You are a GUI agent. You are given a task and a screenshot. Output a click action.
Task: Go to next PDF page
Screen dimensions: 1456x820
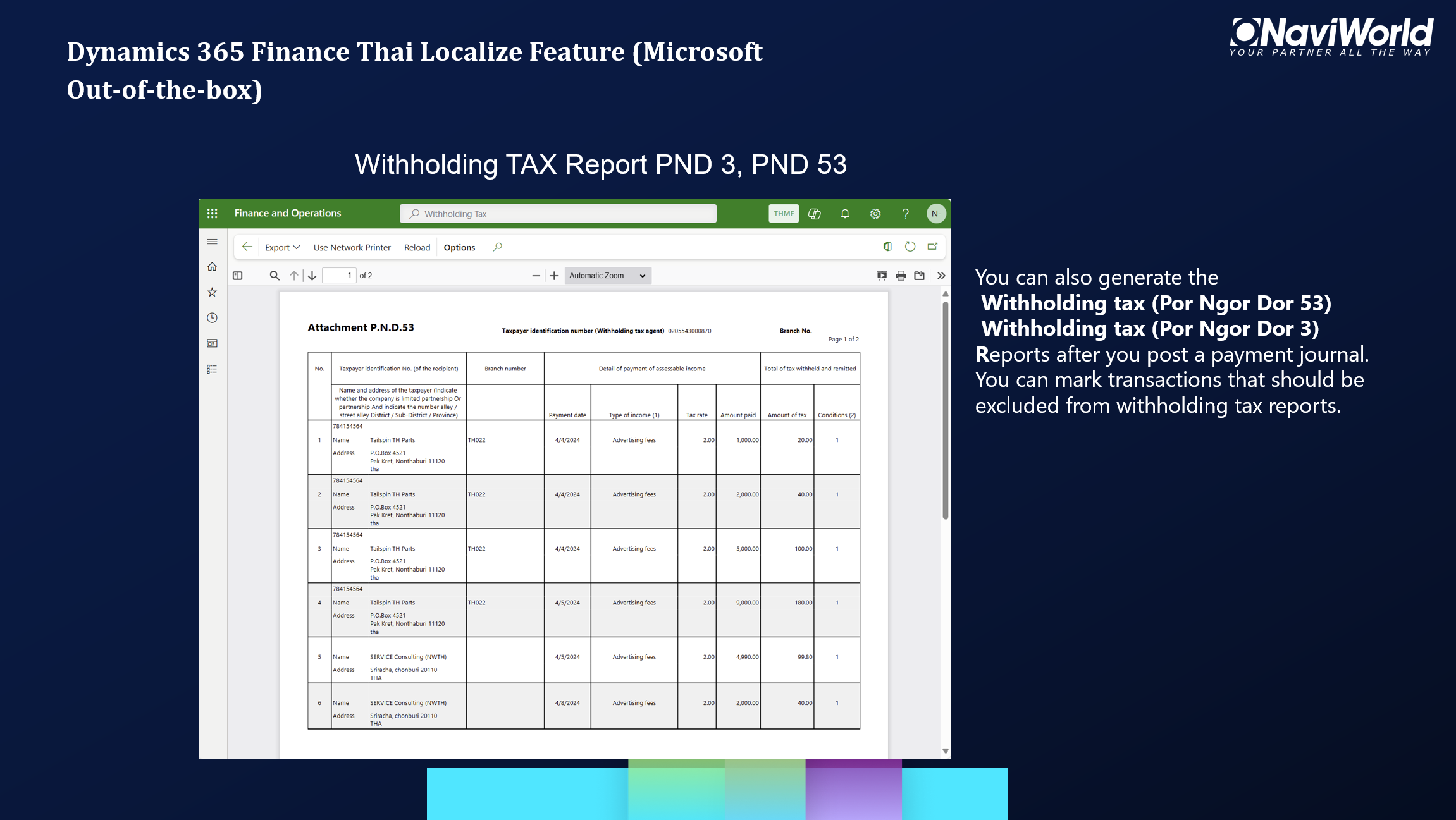click(312, 276)
